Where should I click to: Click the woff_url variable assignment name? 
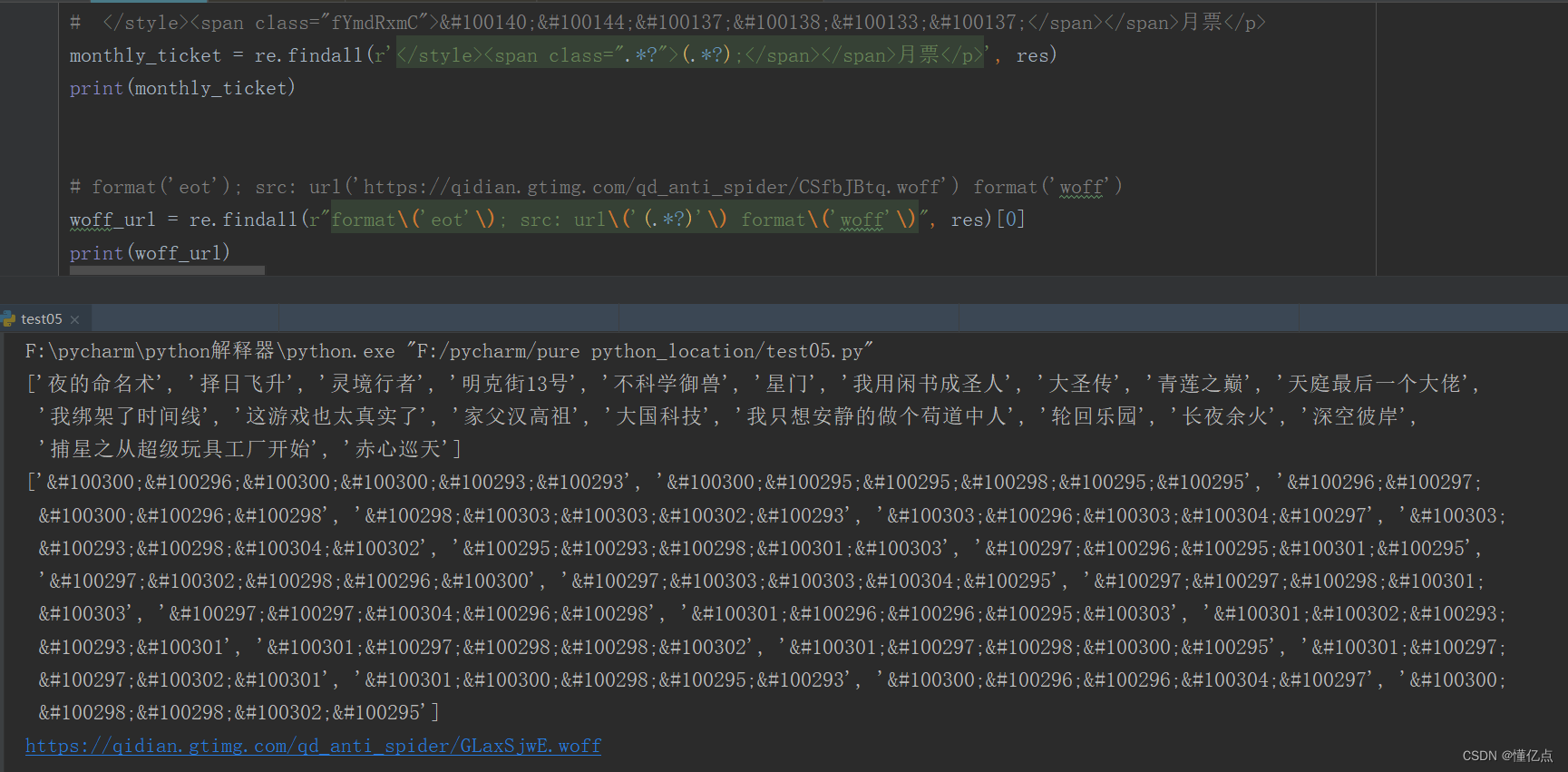pyautogui.click(x=112, y=220)
